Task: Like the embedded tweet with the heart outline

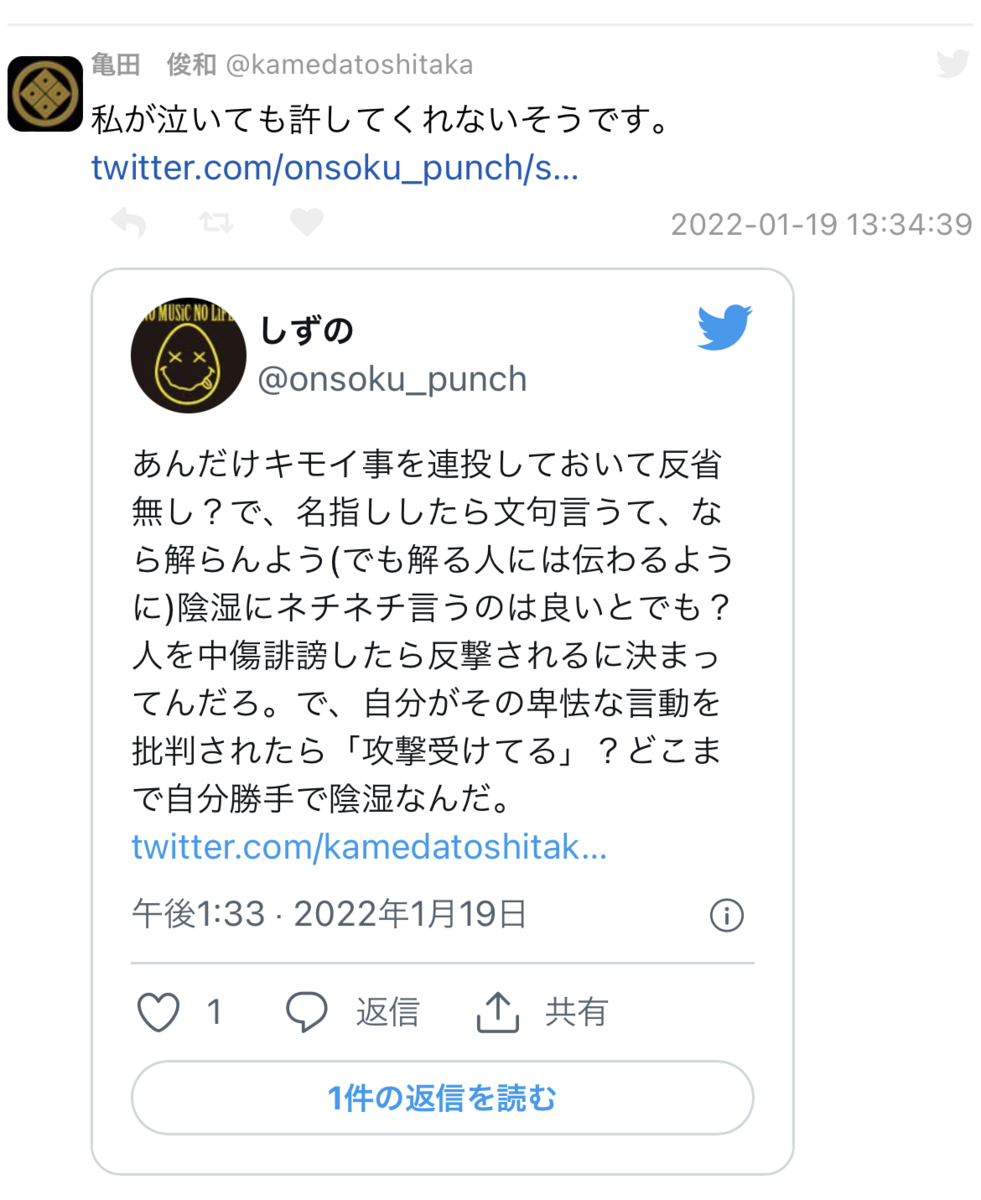Action: (x=157, y=1012)
